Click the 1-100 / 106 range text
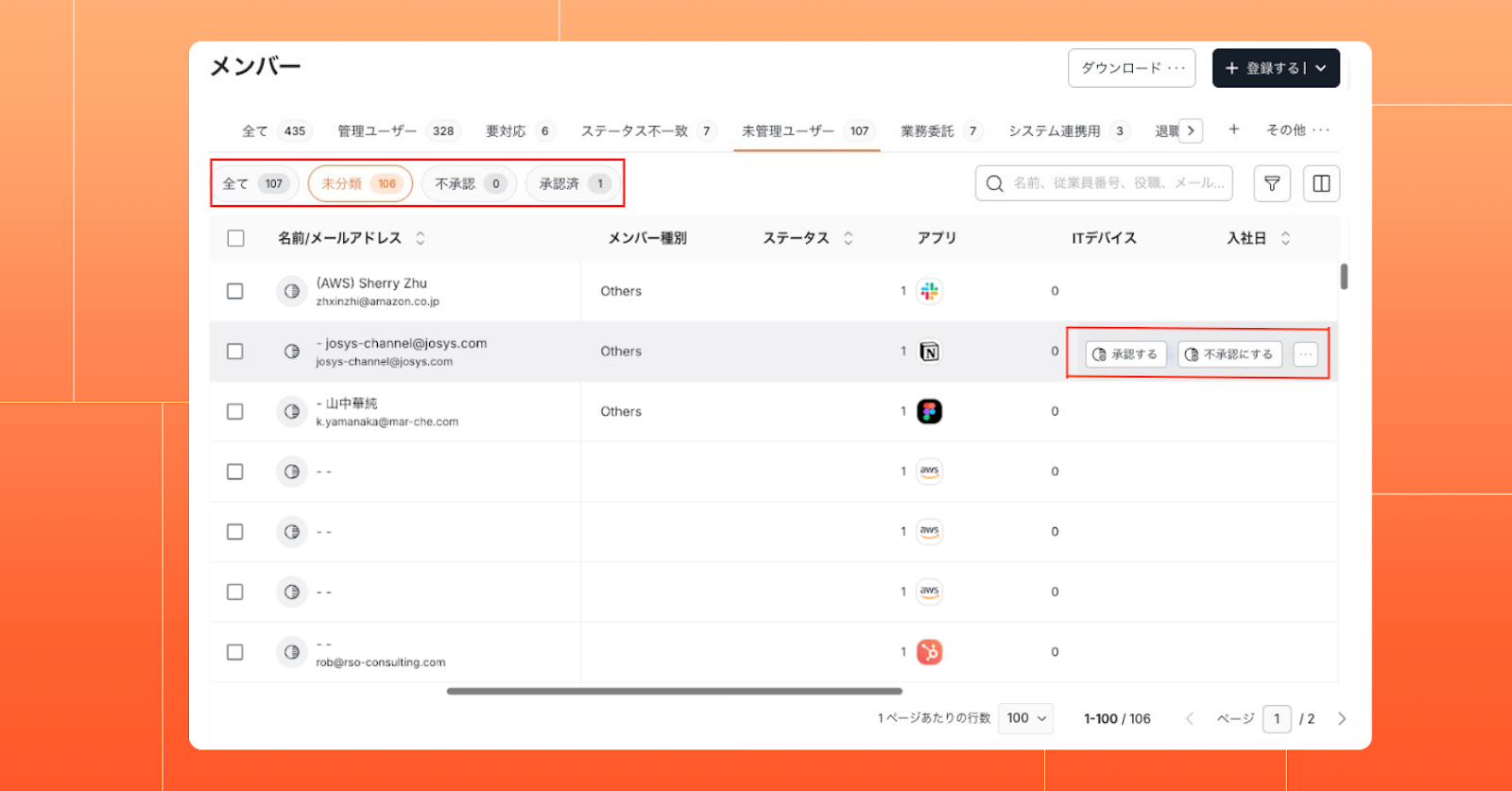This screenshot has width=1512, height=791. pyautogui.click(x=1117, y=719)
